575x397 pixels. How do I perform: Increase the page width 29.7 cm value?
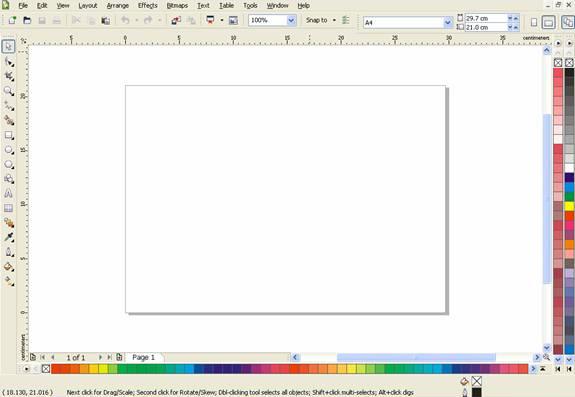click(x=516, y=18)
